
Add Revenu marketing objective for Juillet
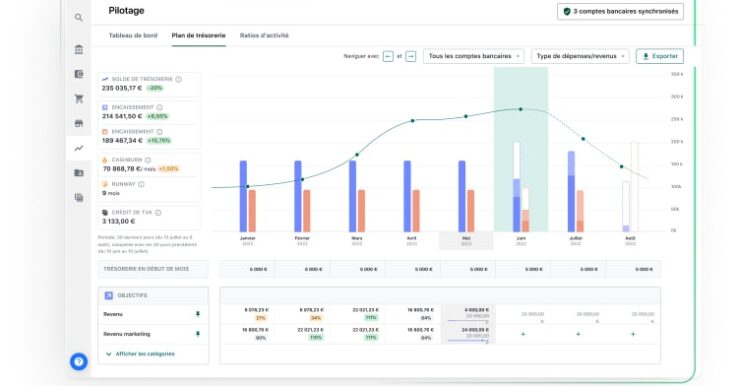pos(578,334)
